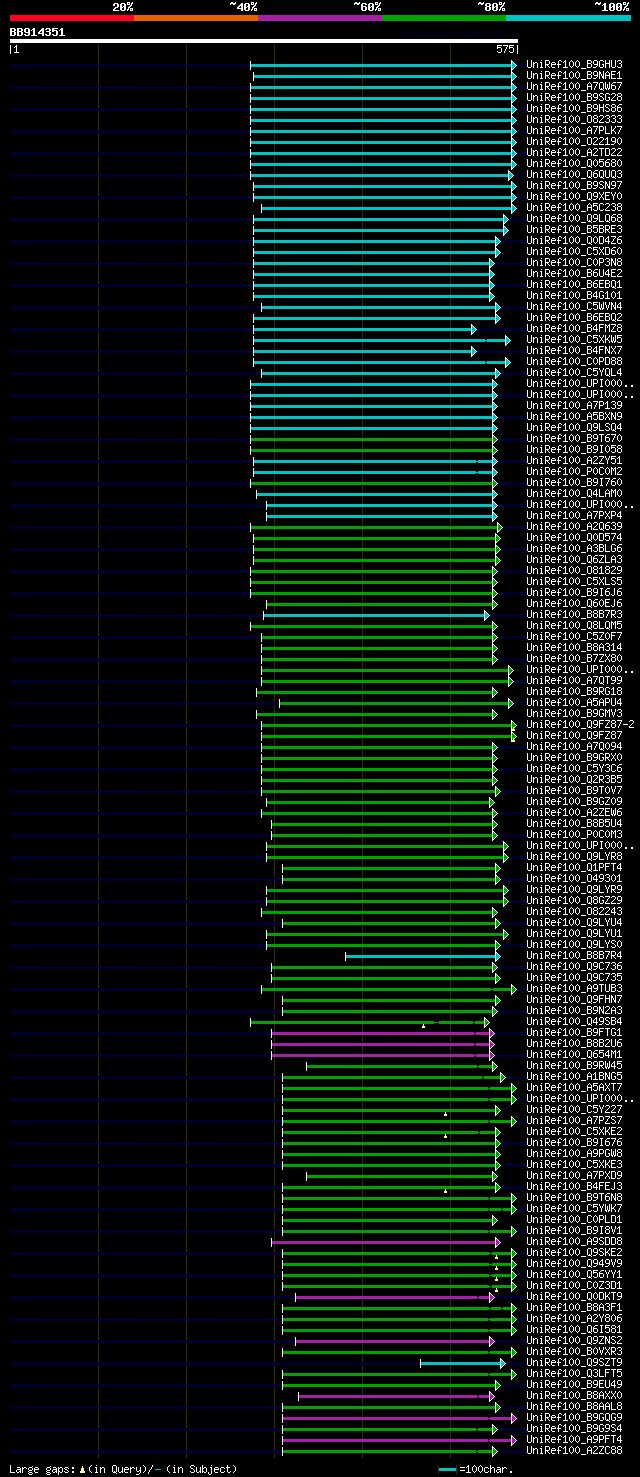Click hit UniRef100_Q49SB4
The width and height of the screenshot is (640, 1477).
click(574, 1021)
